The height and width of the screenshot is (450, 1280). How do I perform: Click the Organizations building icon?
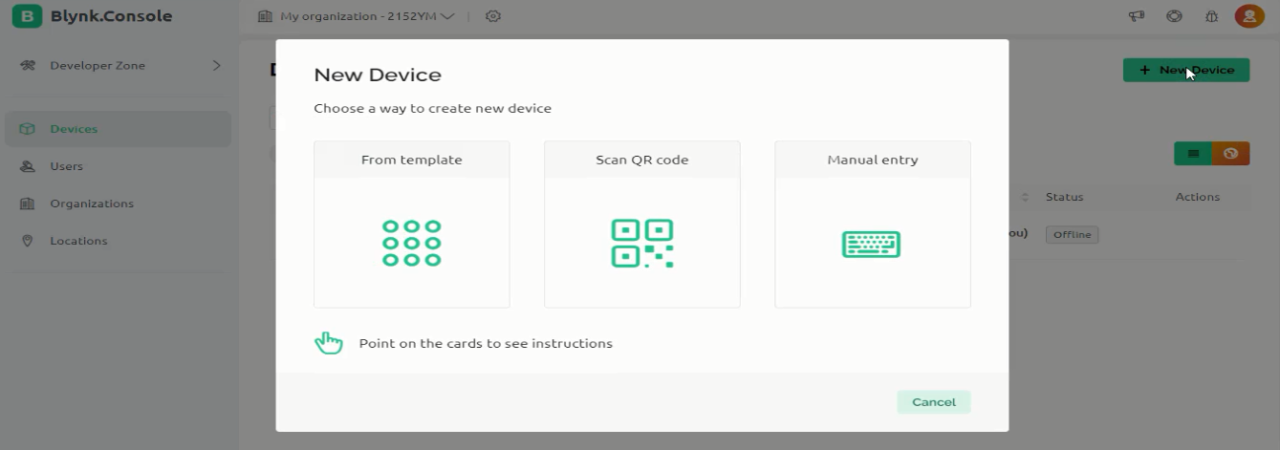point(28,203)
